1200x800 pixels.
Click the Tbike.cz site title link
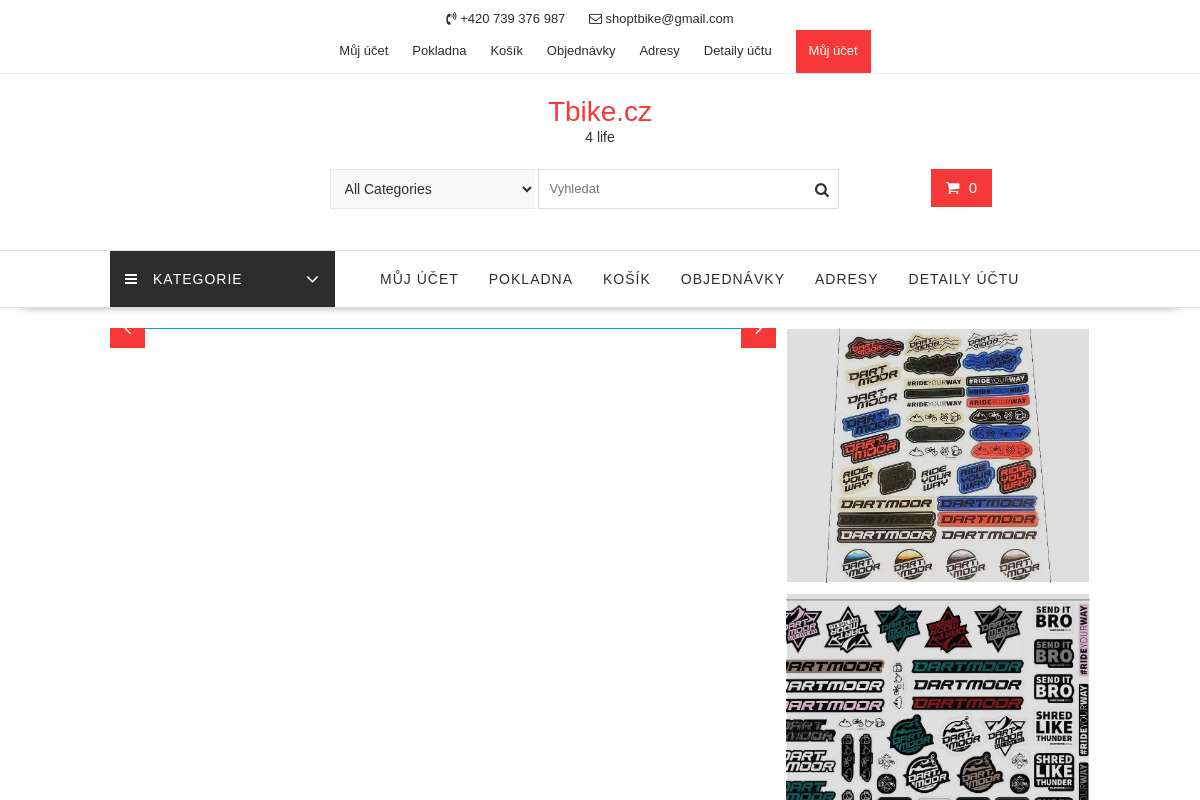[x=600, y=112]
